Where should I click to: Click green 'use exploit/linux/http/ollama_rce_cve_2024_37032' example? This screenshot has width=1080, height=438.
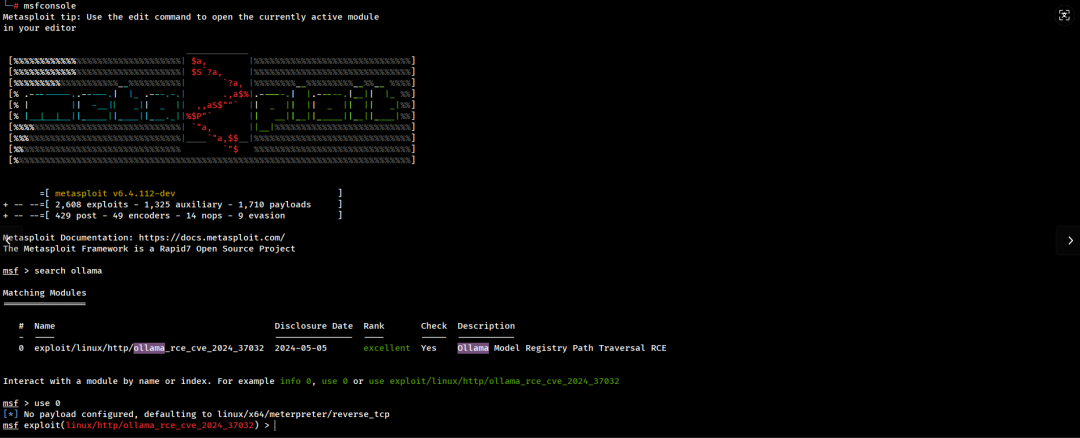pos(494,381)
